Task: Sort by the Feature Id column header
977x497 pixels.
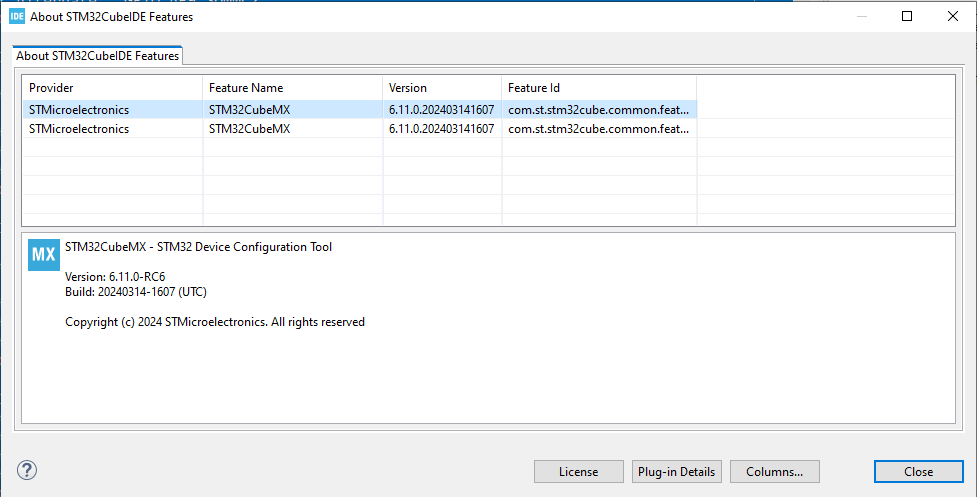Action: [x=599, y=88]
